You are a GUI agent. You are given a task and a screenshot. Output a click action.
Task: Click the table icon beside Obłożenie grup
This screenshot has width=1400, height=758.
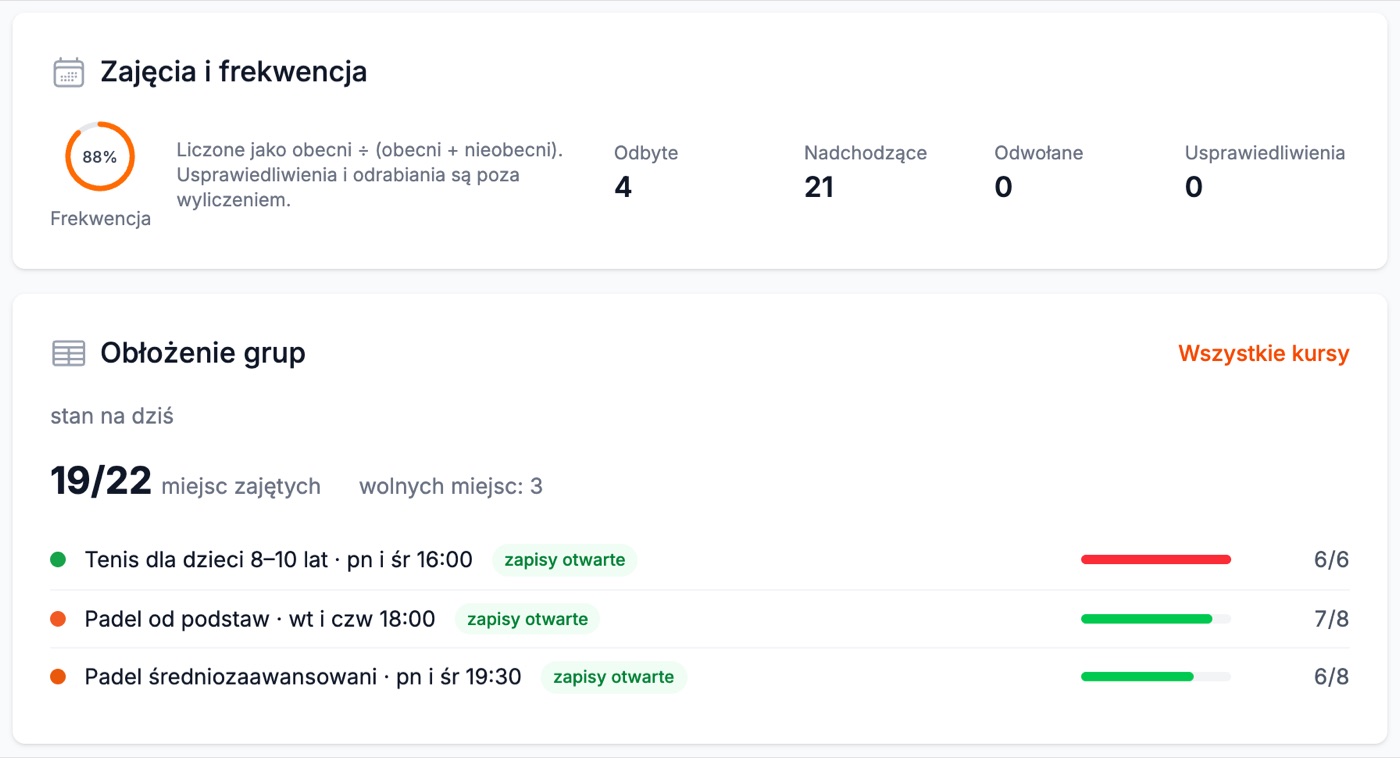tap(68, 353)
